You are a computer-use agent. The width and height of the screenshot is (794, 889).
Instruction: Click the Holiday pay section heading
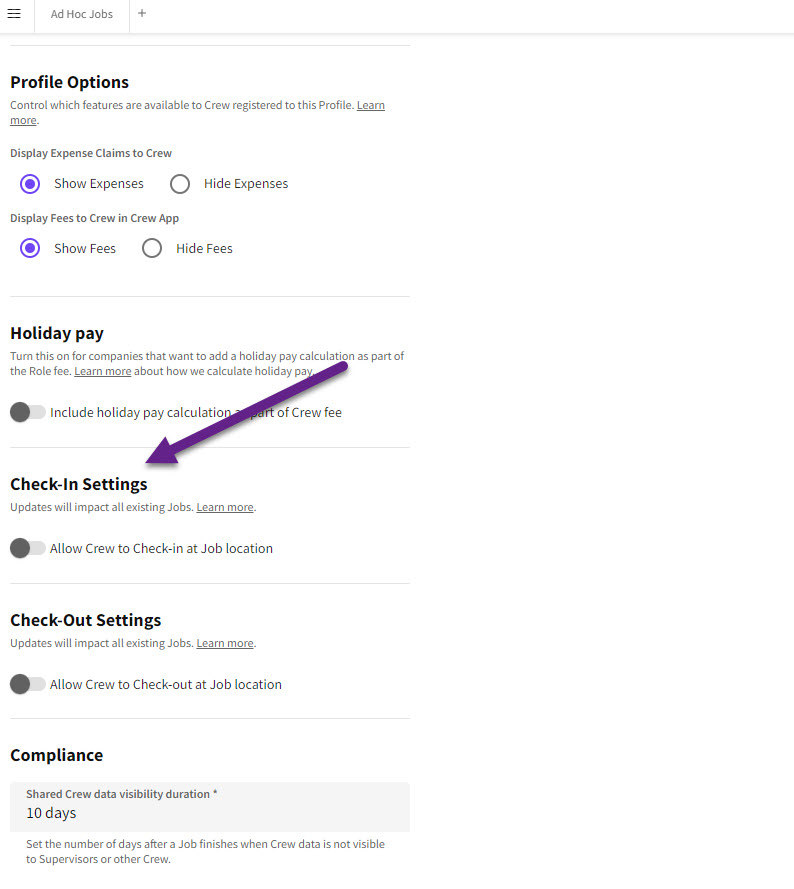tap(57, 333)
